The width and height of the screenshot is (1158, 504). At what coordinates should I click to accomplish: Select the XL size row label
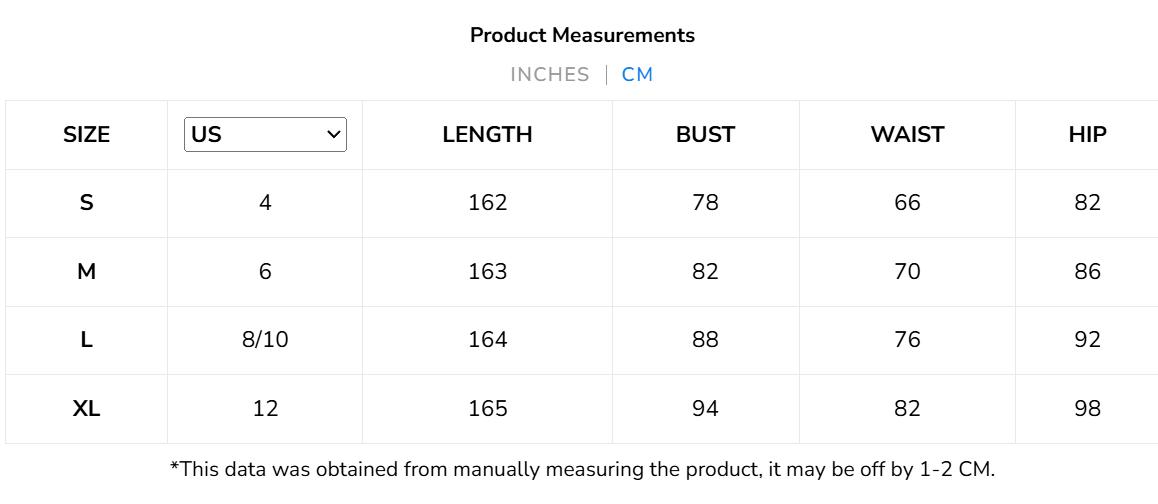pyautogui.click(x=87, y=409)
